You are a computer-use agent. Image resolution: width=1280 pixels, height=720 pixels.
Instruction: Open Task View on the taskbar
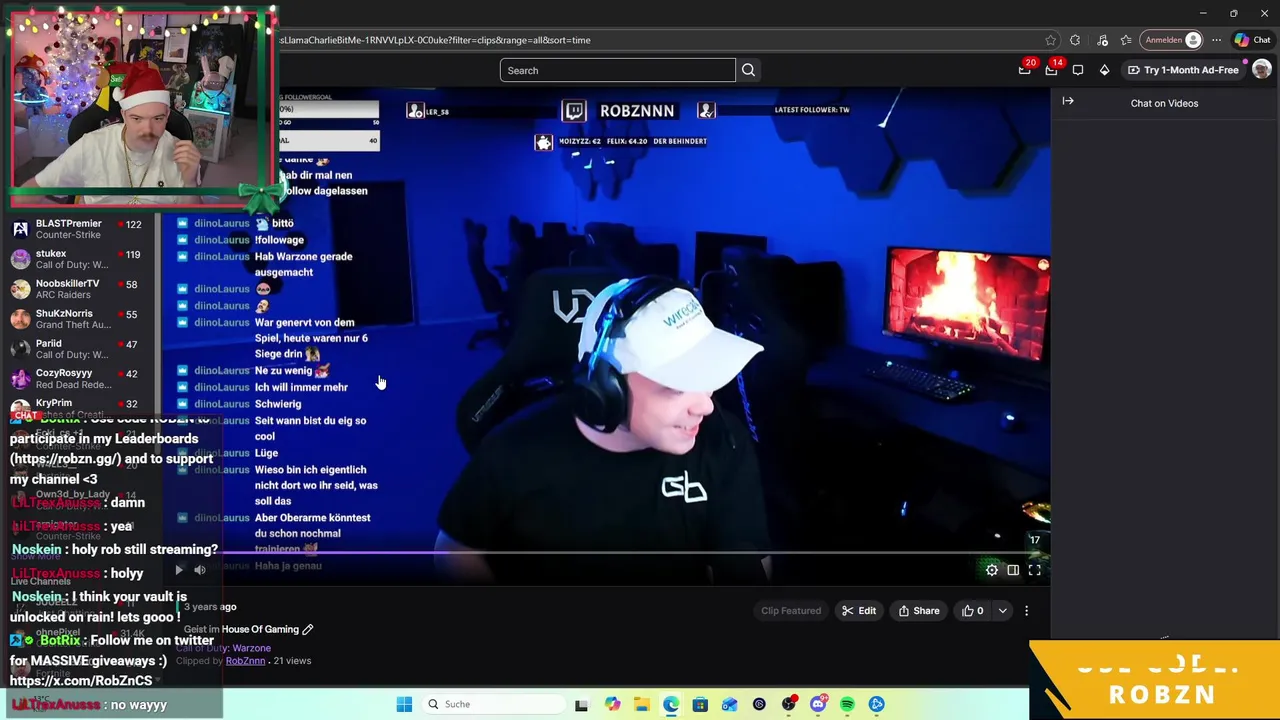pyautogui.click(x=581, y=704)
